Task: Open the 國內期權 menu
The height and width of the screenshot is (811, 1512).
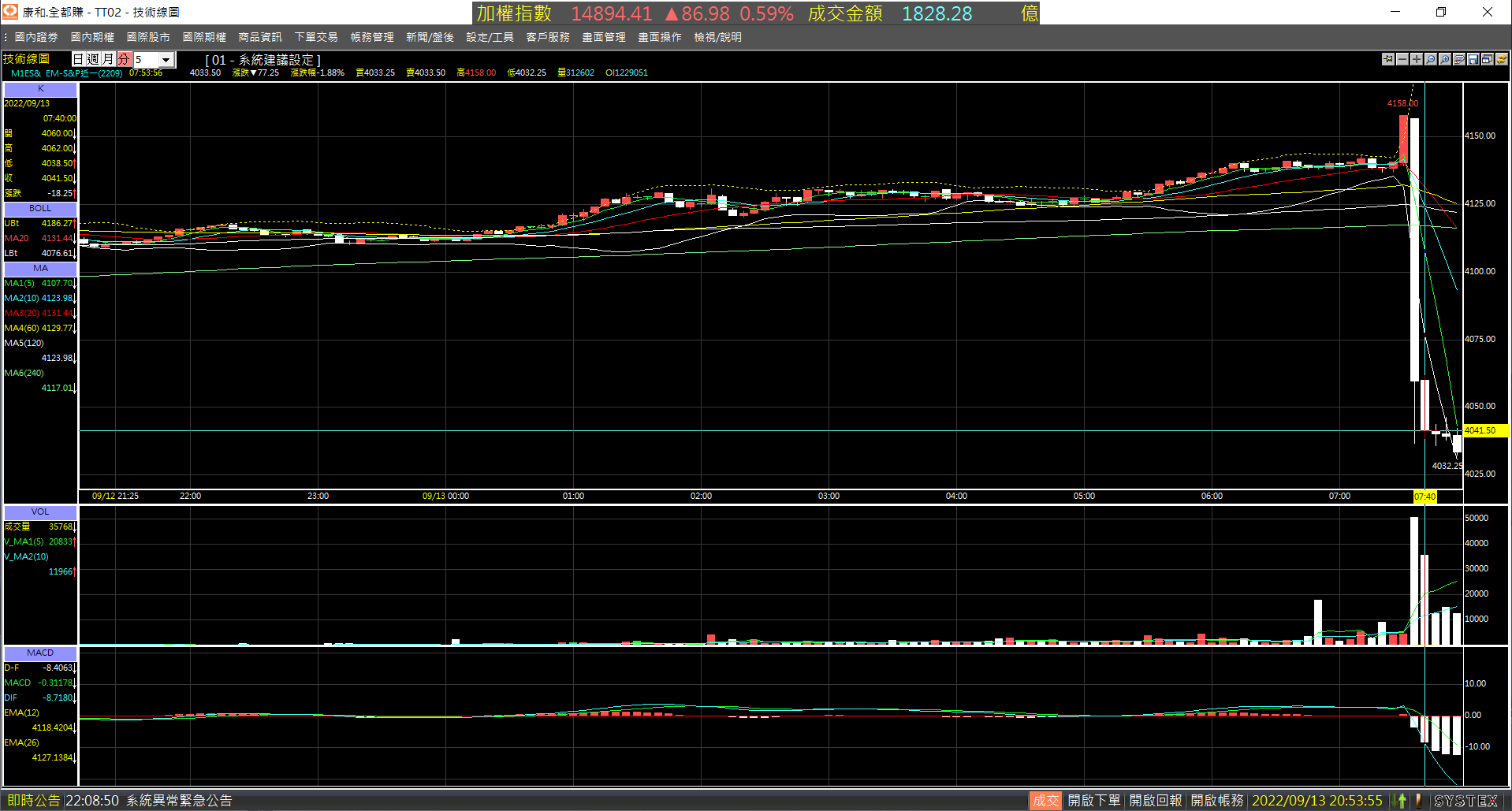Action: (92, 37)
